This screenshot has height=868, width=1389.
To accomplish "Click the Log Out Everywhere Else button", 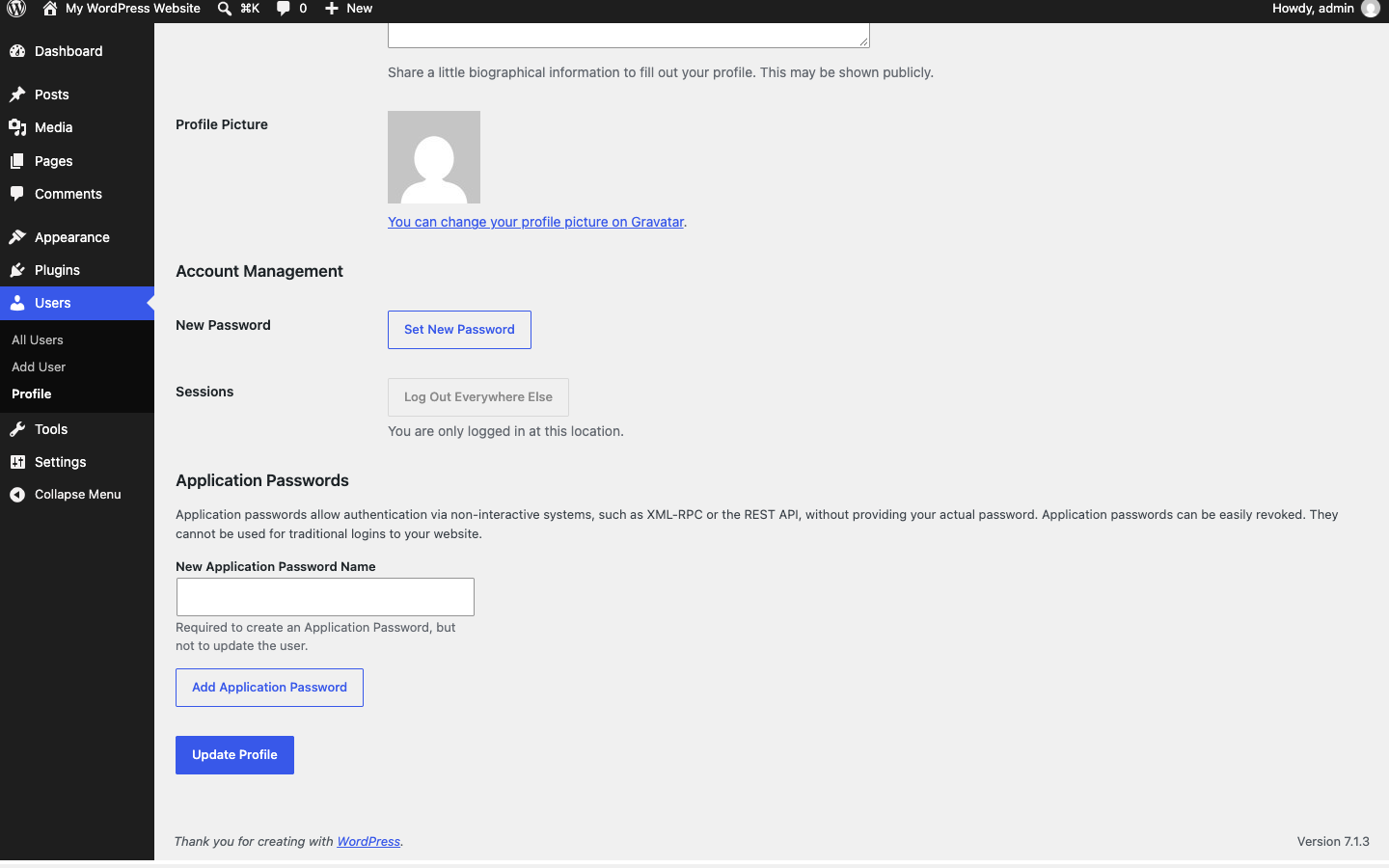I will point(478,397).
